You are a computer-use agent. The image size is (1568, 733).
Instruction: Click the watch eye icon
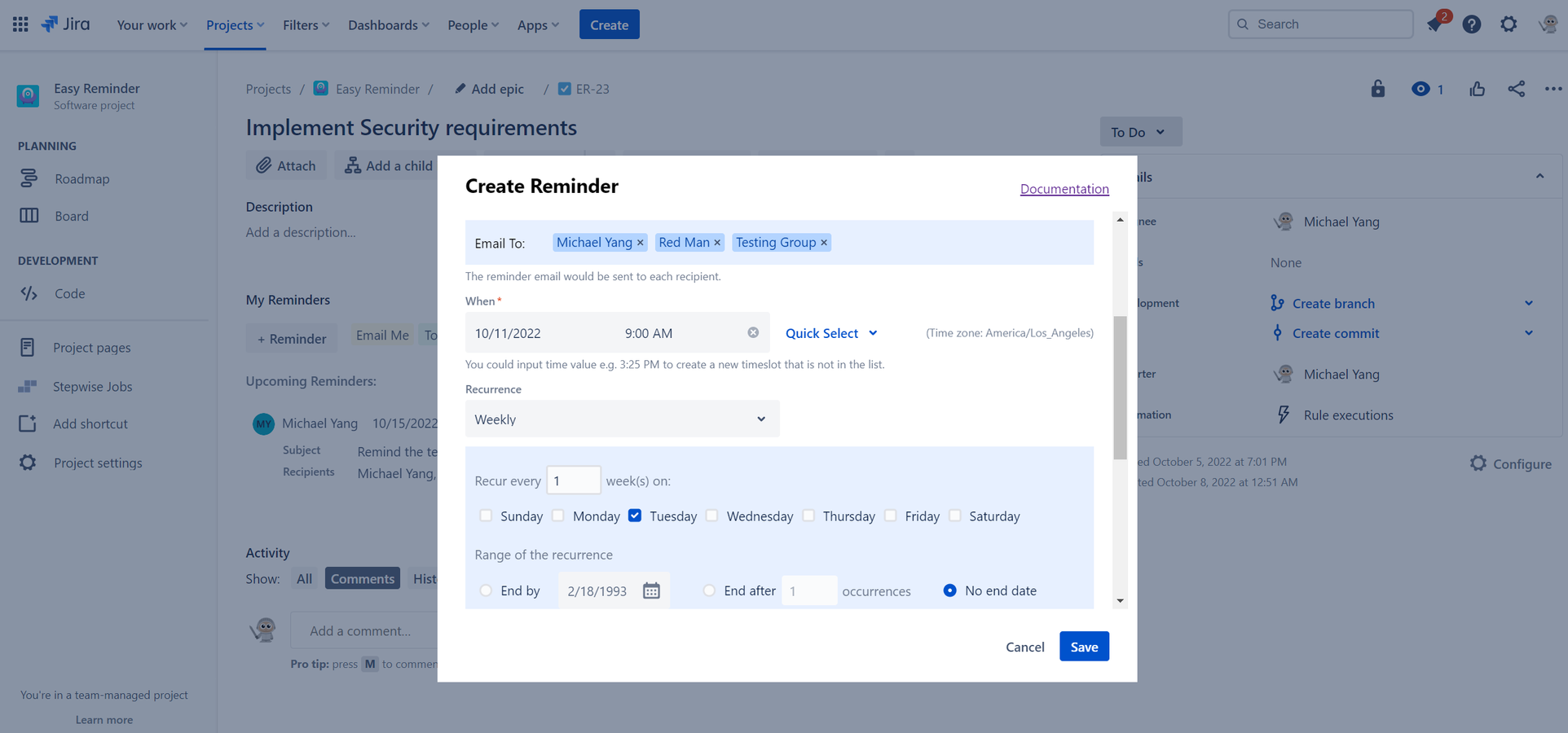[1420, 89]
